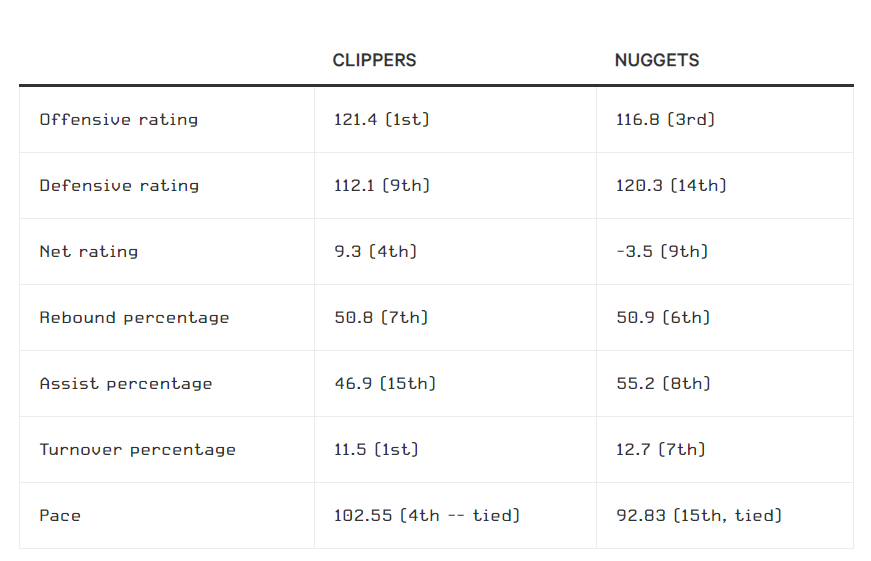871x561 pixels.
Task: Click the Clippers 11.5 (1st) turnover value
Action: 377,450
